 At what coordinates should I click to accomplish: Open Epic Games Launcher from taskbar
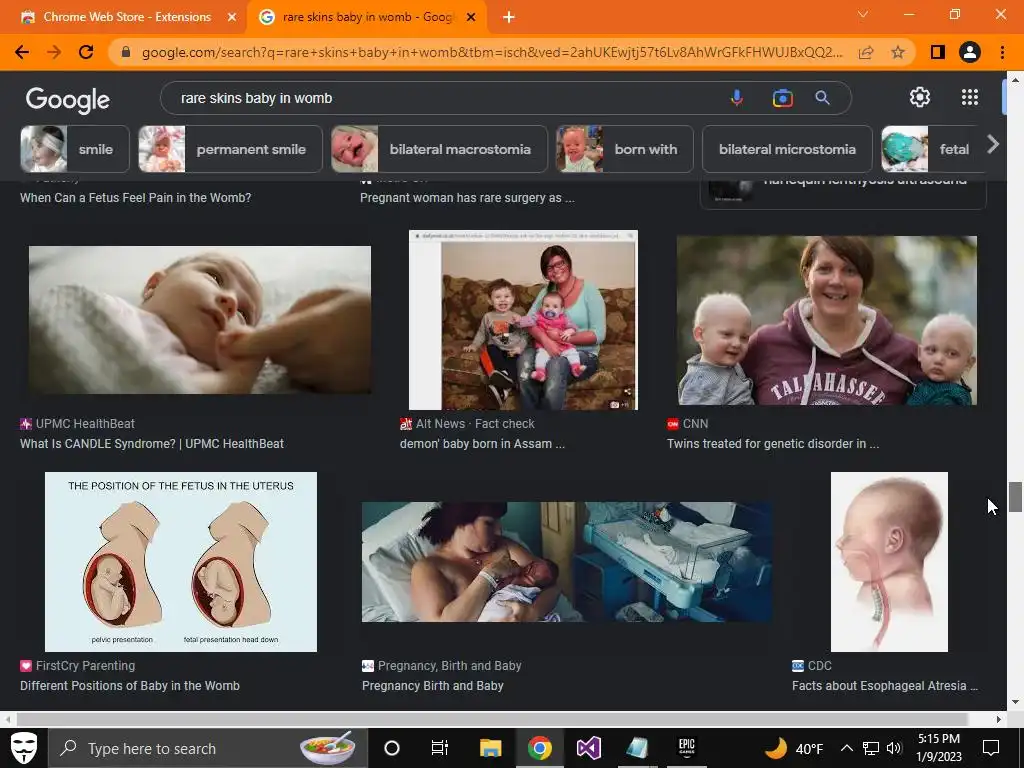(686, 748)
